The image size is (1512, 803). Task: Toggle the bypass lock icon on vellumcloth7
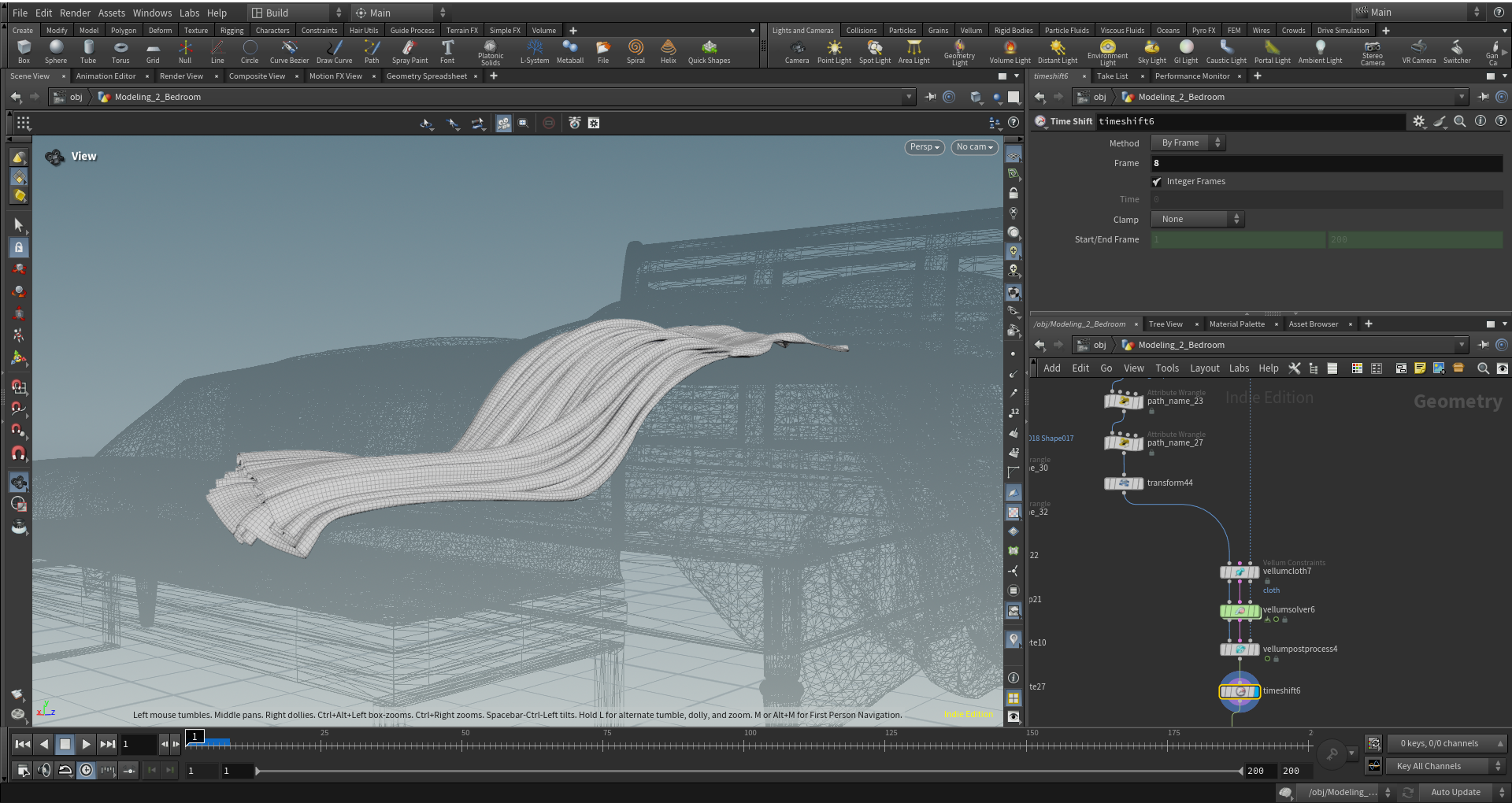(x=1267, y=582)
